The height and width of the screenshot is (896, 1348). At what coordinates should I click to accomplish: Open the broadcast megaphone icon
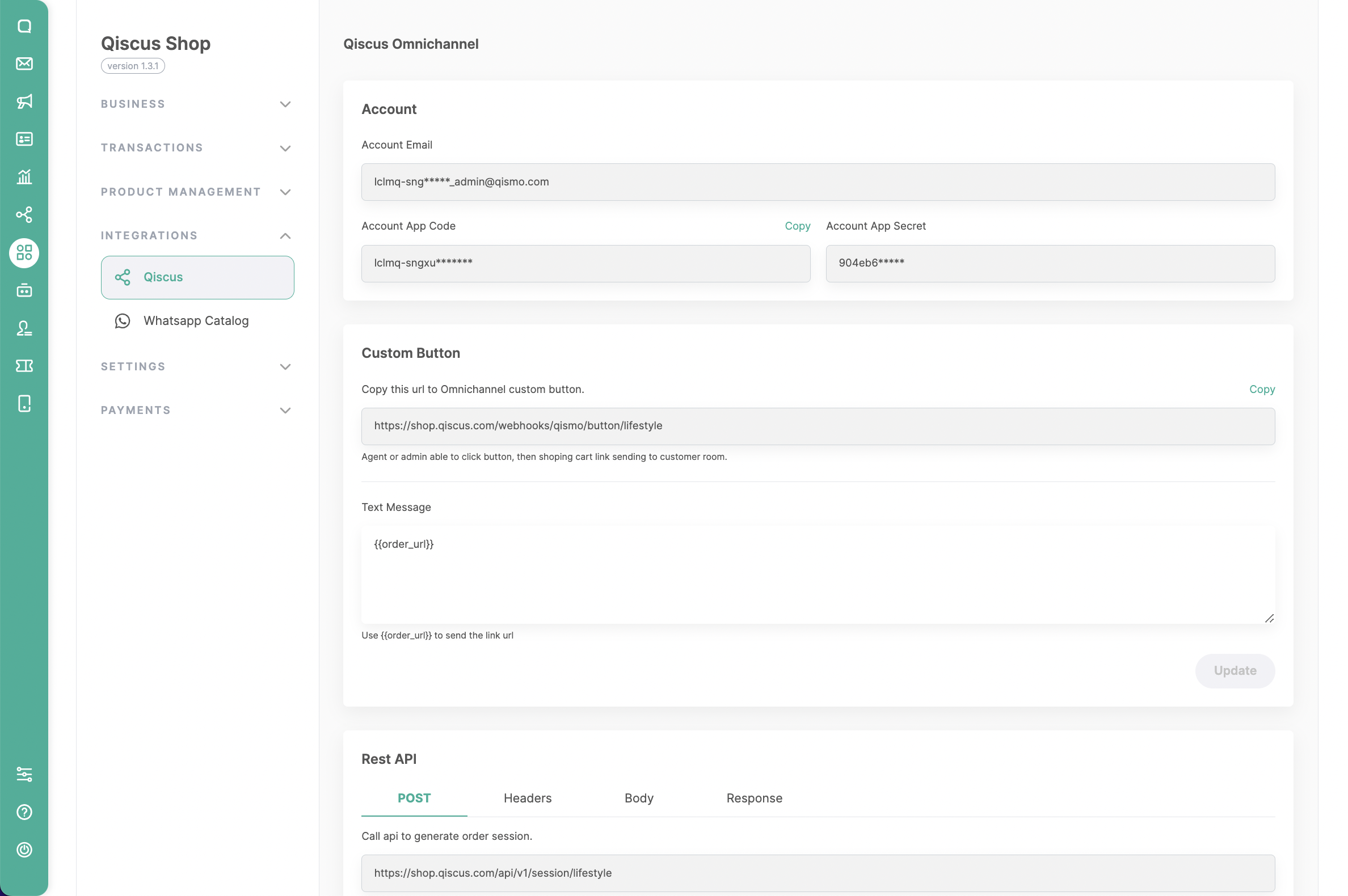coord(24,101)
